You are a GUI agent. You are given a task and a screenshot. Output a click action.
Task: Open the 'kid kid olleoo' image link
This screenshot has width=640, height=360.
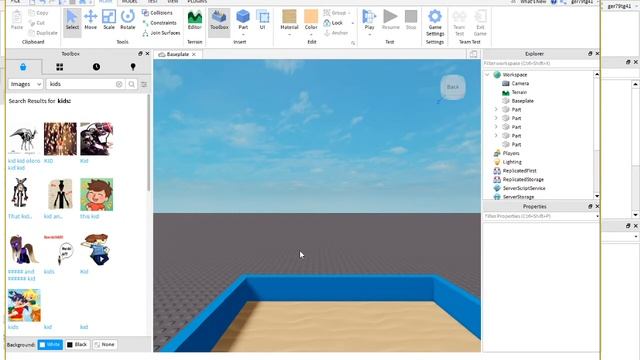pyautogui.click(x=24, y=164)
